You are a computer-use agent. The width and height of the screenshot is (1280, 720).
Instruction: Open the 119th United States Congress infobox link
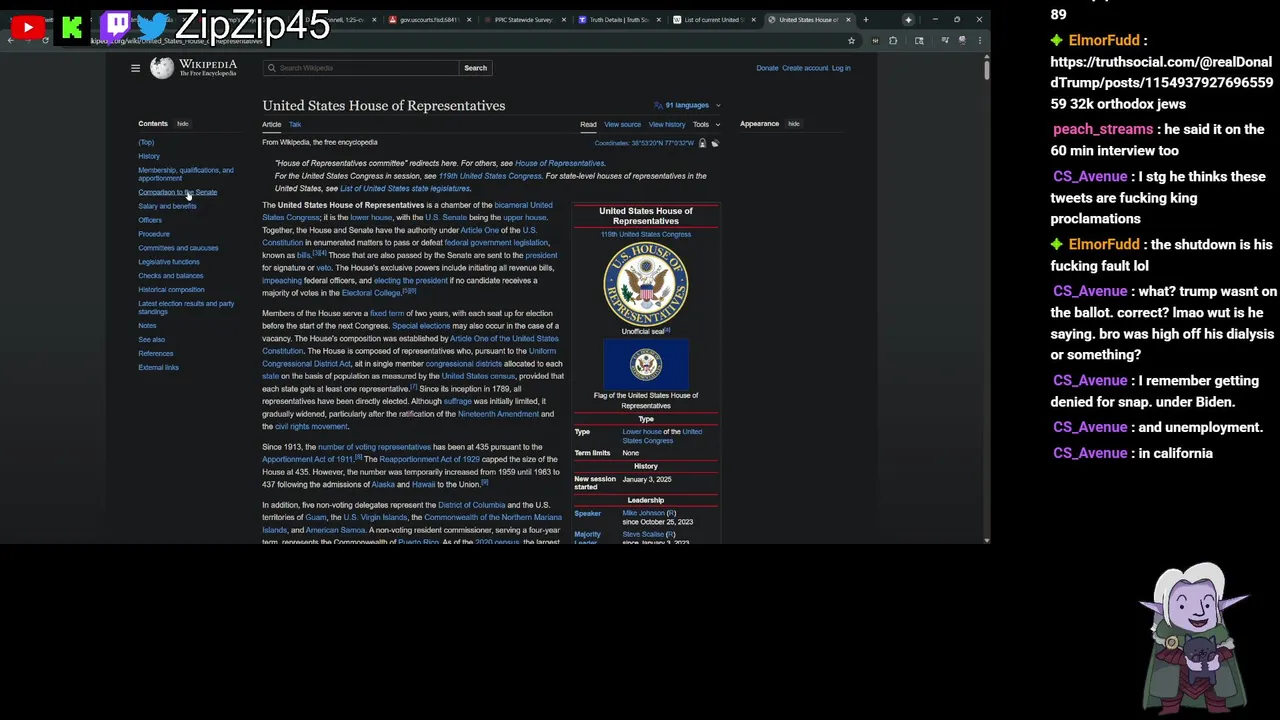click(x=646, y=234)
